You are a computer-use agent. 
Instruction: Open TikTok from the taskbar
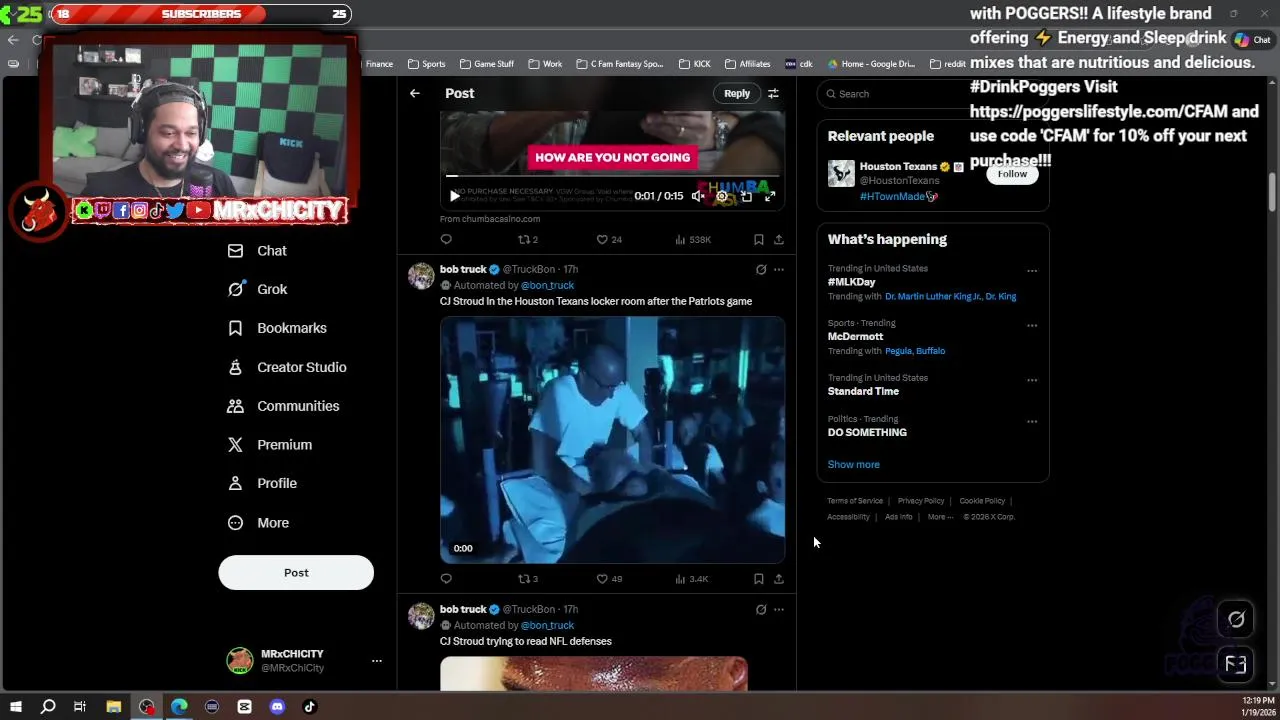point(310,707)
